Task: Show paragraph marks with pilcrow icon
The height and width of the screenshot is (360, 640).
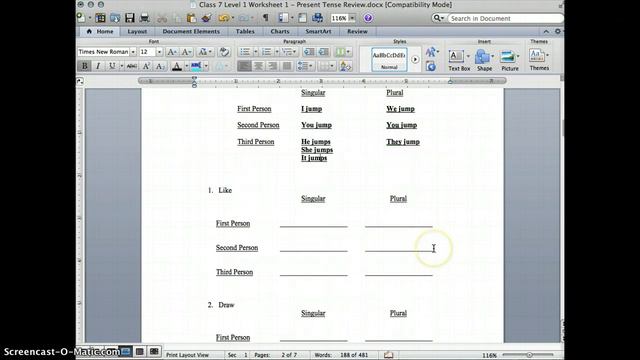Action: tap(266, 18)
